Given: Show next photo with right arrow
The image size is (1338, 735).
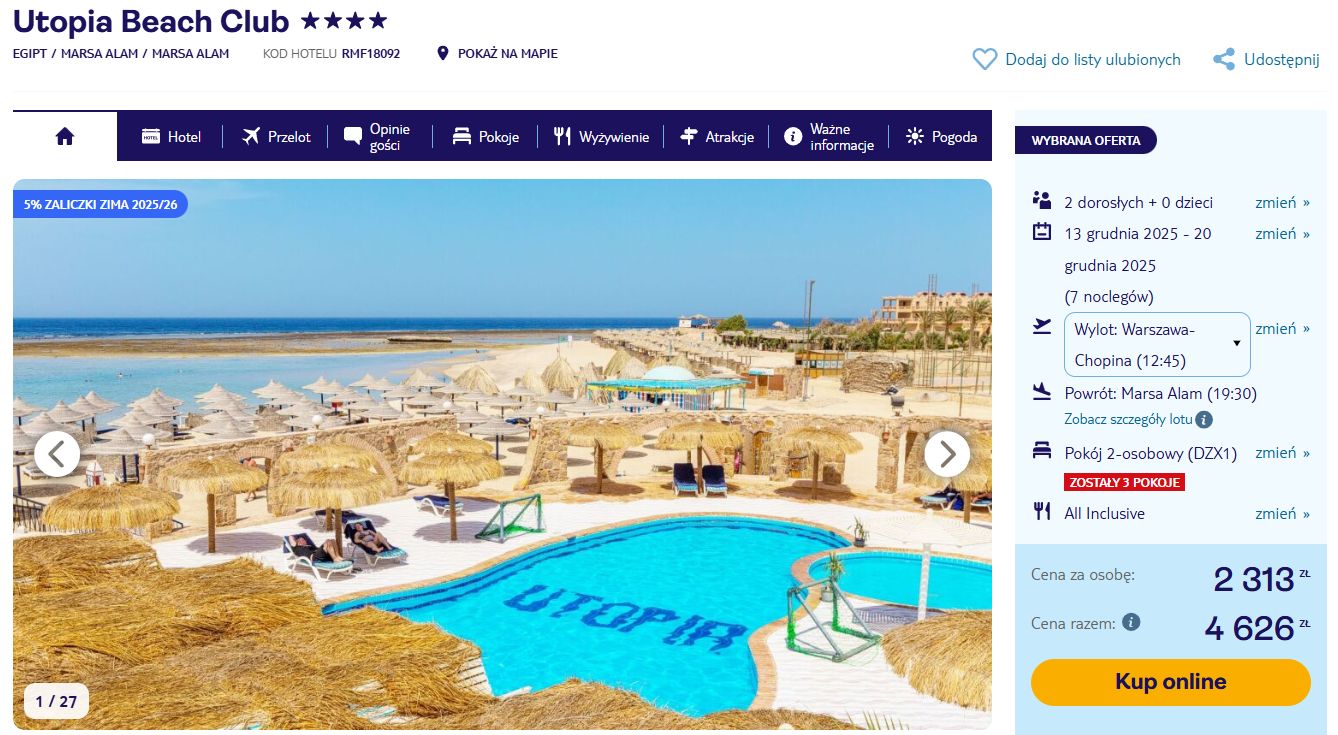Looking at the screenshot, I should click(x=946, y=454).
